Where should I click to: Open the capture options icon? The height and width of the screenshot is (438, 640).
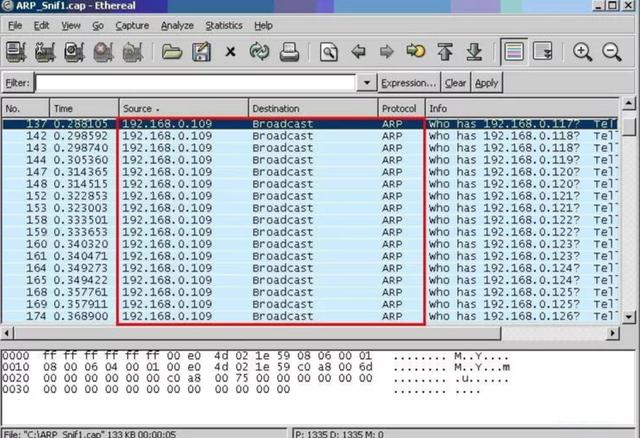tap(45, 52)
